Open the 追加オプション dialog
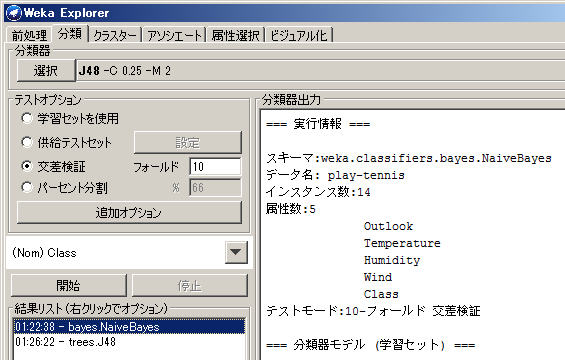Image resolution: width=565 pixels, height=360 pixels. coord(129,212)
